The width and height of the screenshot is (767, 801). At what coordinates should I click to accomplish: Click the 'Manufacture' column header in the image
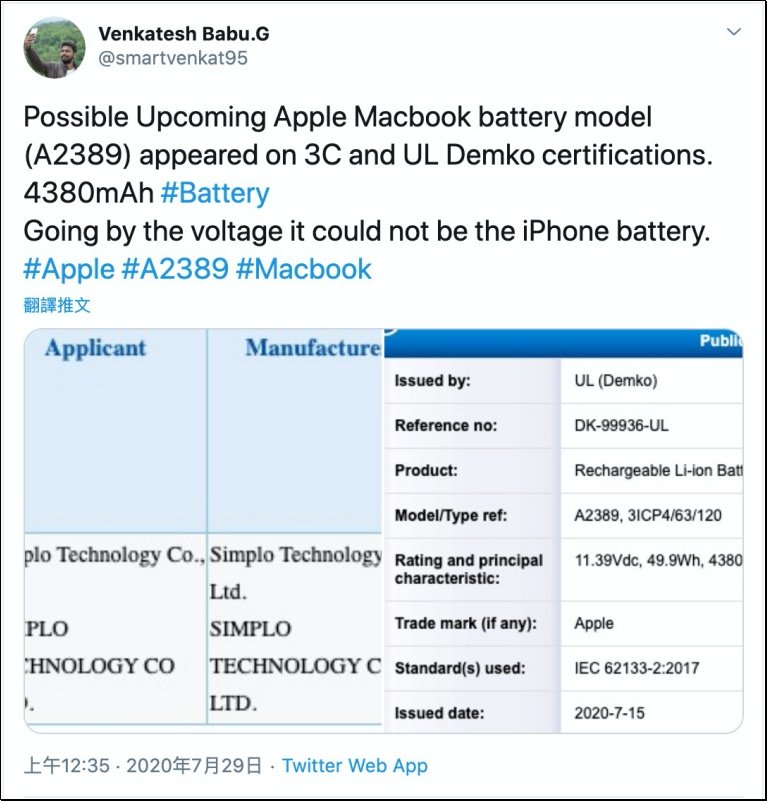click(x=312, y=348)
